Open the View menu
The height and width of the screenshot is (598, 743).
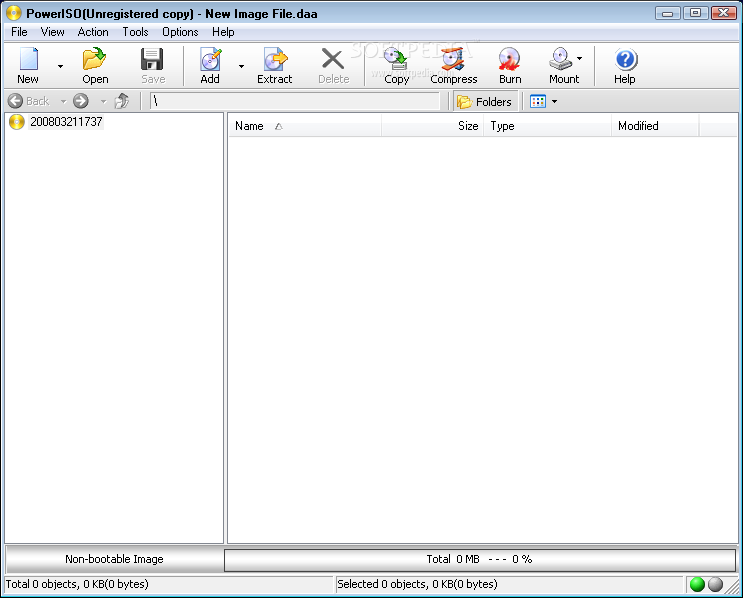click(52, 32)
